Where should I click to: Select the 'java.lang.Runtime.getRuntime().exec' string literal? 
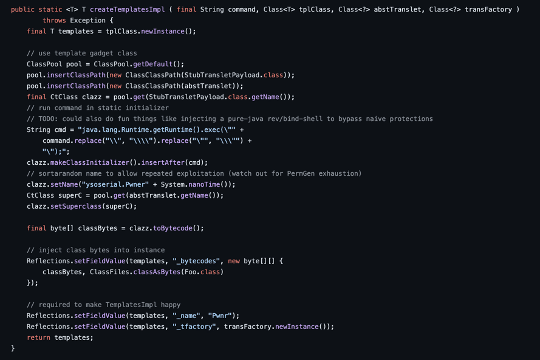[x=157, y=130]
